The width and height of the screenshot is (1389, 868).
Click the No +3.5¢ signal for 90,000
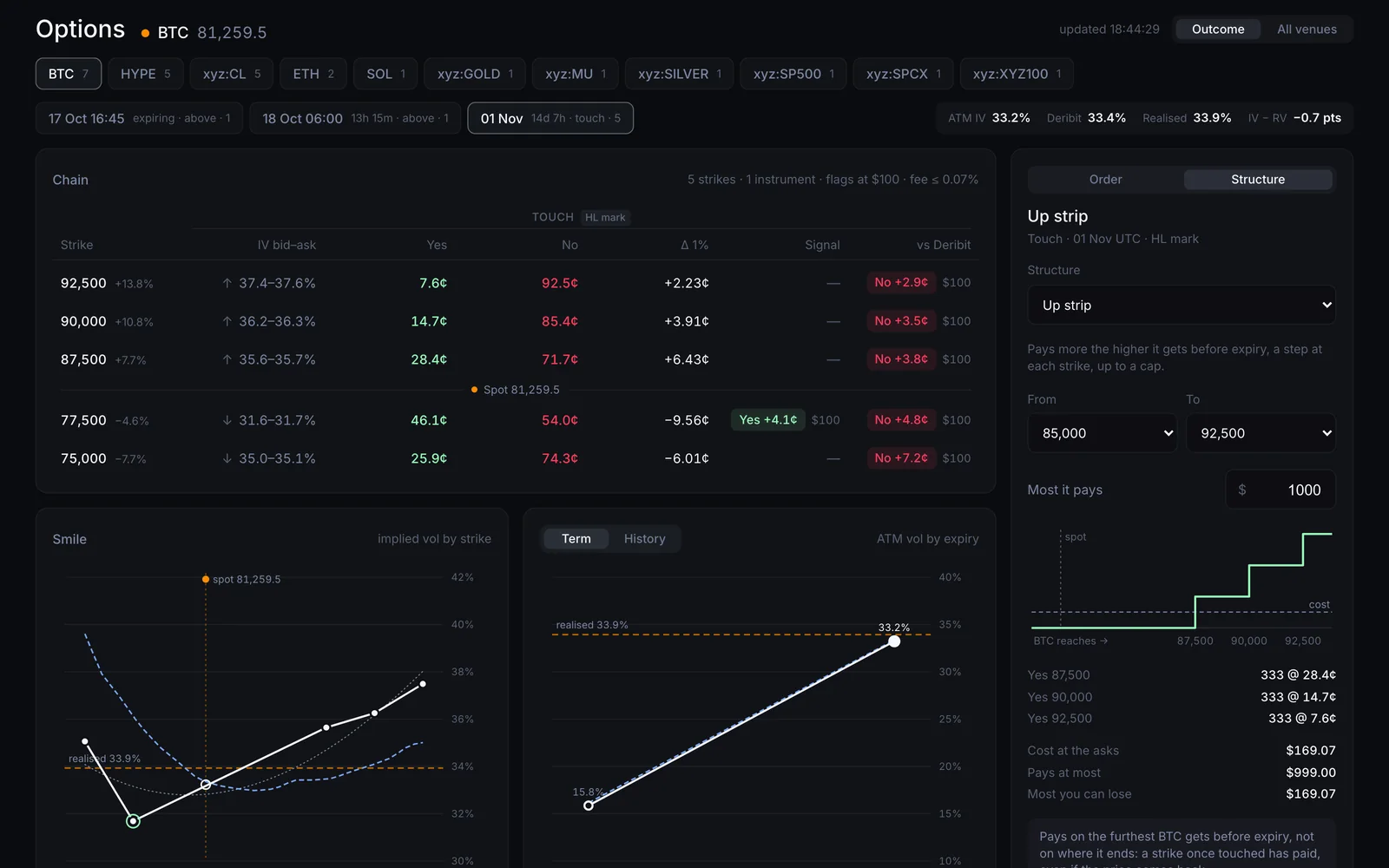pos(901,321)
